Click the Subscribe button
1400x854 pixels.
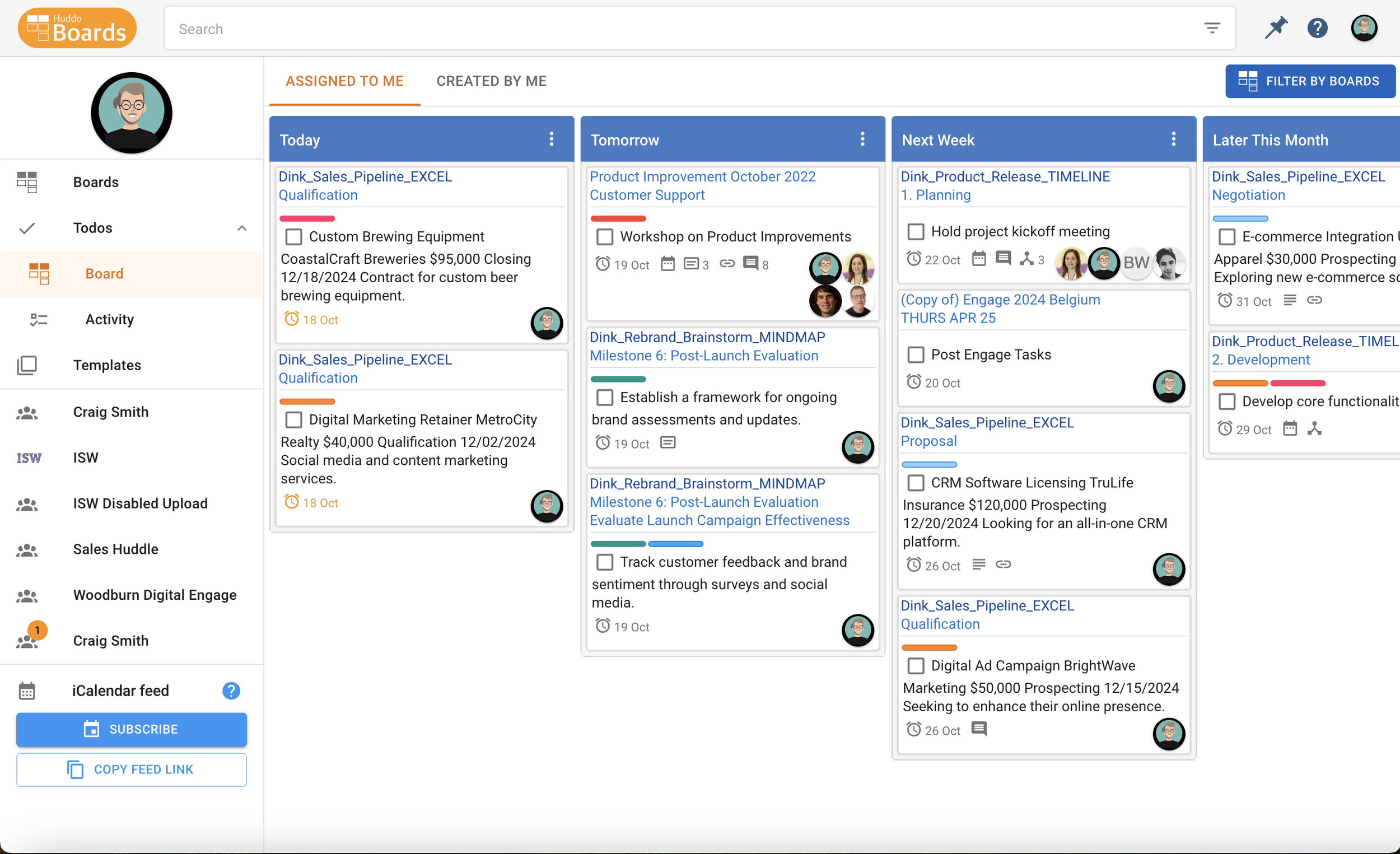132,730
